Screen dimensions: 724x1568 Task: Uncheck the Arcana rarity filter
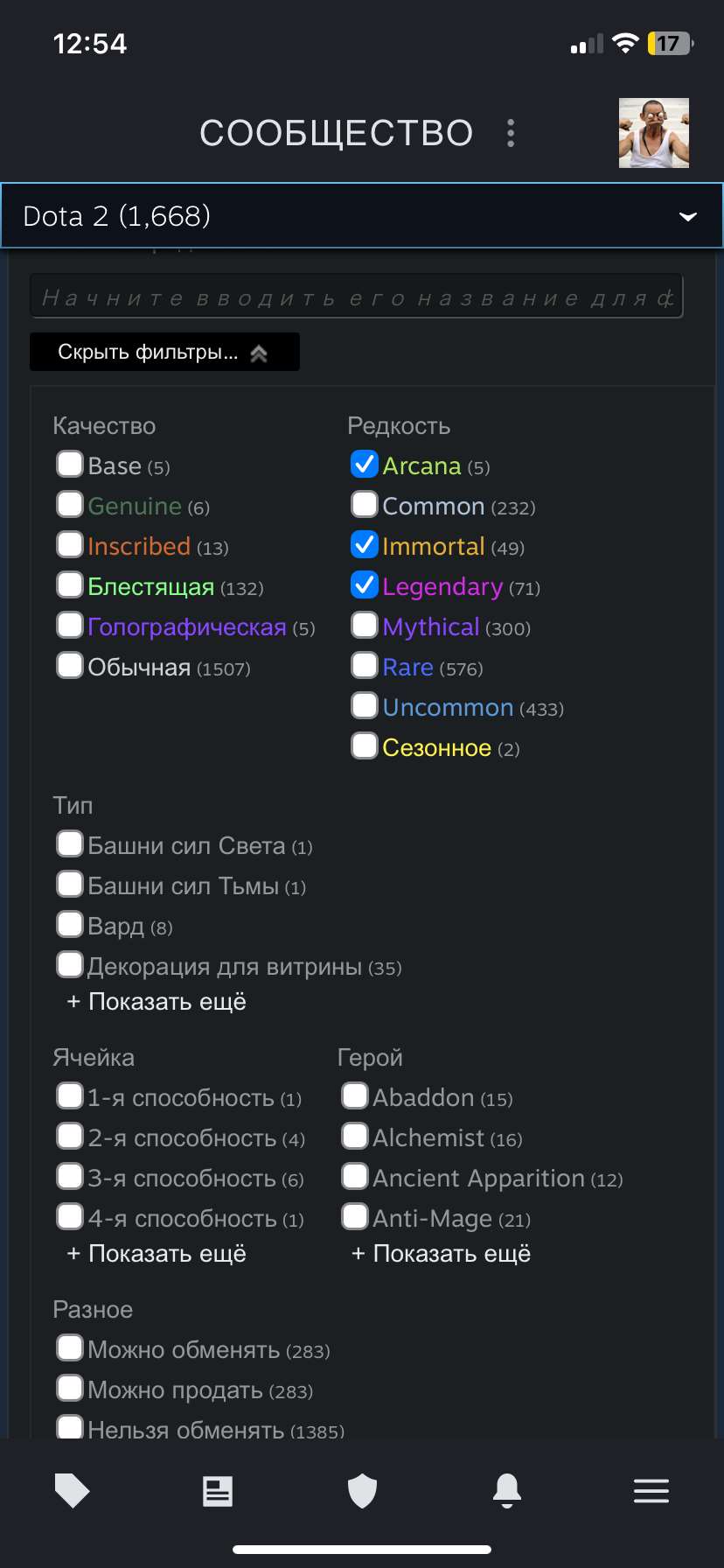(x=364, y=464)
